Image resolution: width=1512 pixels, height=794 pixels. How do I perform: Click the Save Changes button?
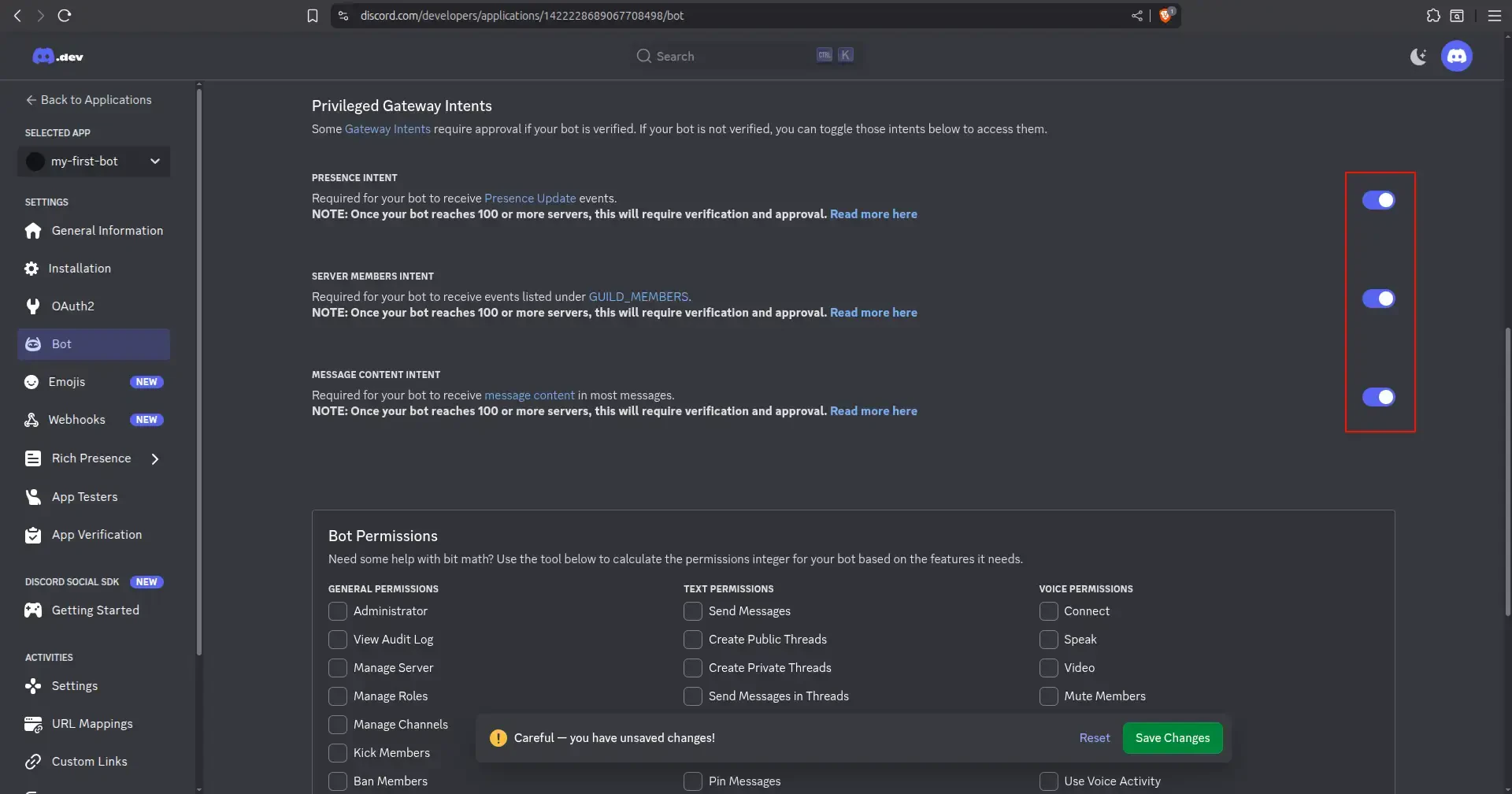click(x=1172, y=738)
